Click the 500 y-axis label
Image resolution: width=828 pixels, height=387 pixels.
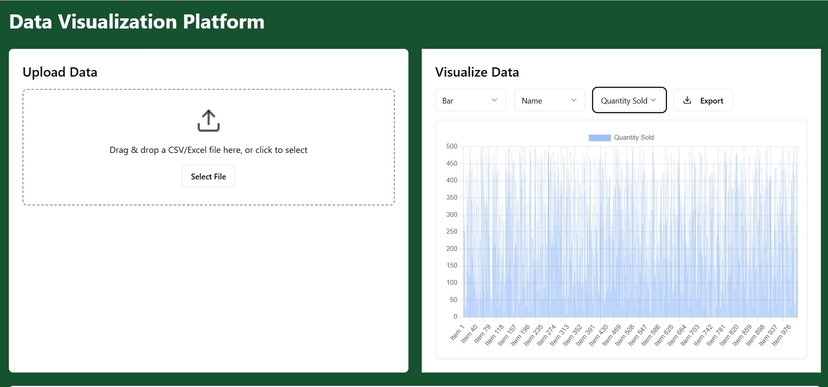tap(451, 146)
